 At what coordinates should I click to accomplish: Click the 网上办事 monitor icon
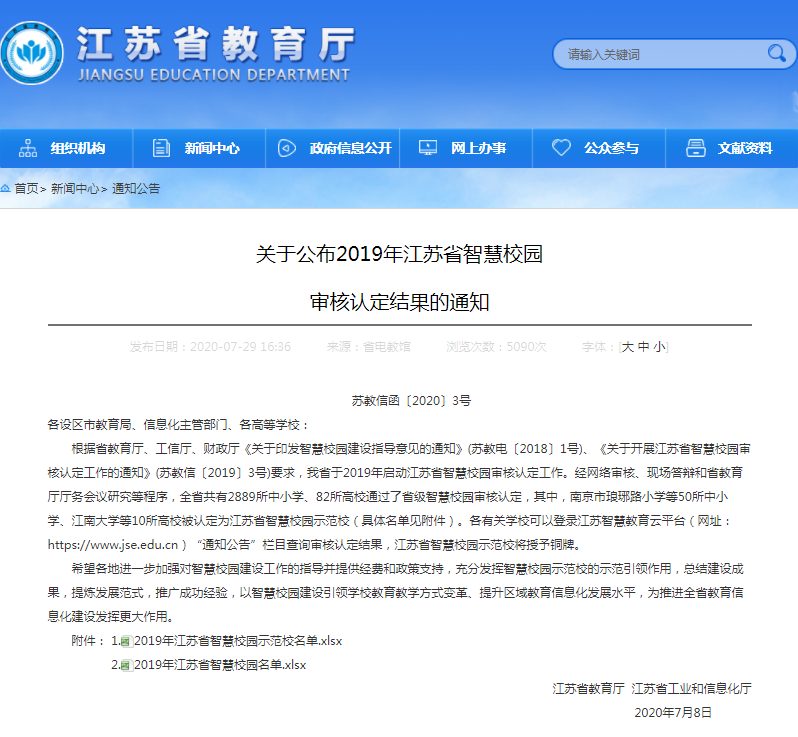point(427,148)
